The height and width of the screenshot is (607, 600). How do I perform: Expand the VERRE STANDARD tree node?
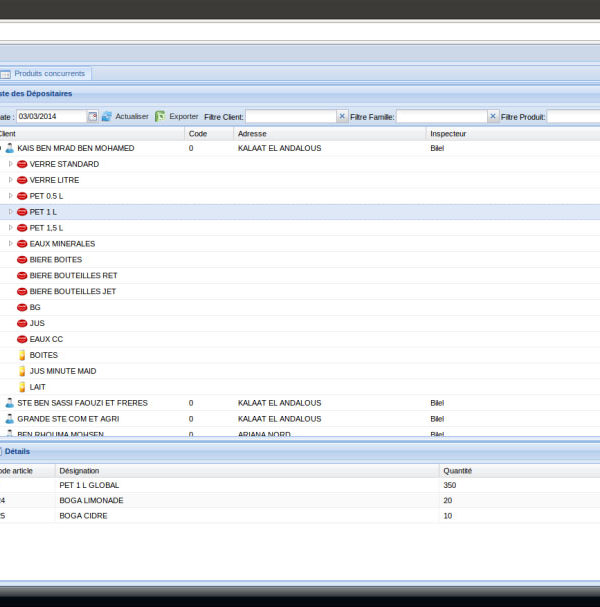(x=10, y=164)
